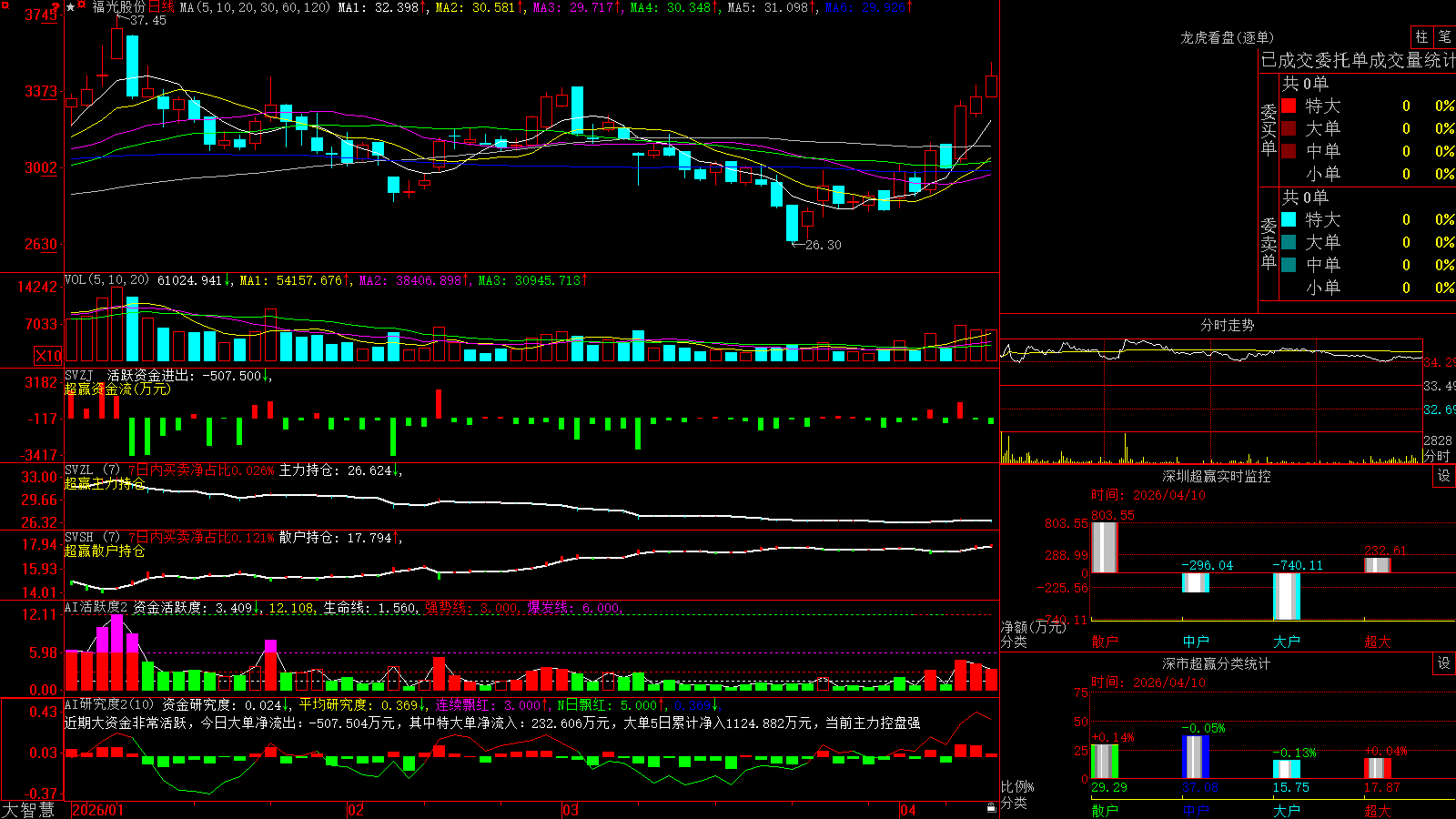
Task: Click the 17.87 超大 ratio bar
Action: pos(1378,768)
